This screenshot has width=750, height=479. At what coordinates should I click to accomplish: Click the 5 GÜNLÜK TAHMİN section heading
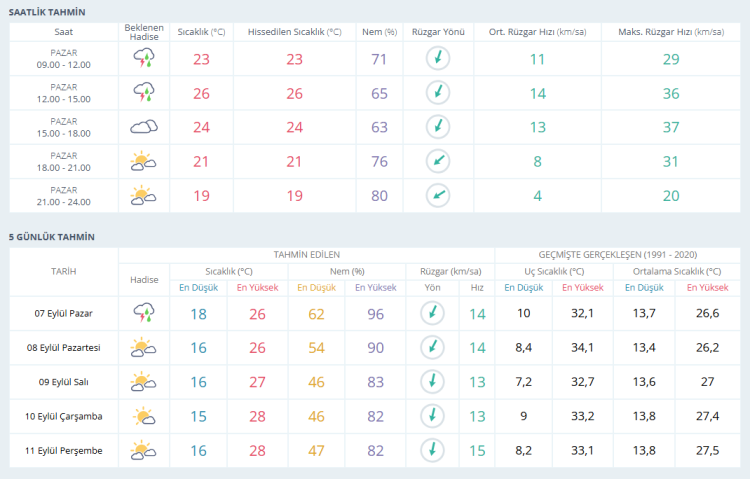(x=52, y=237)
